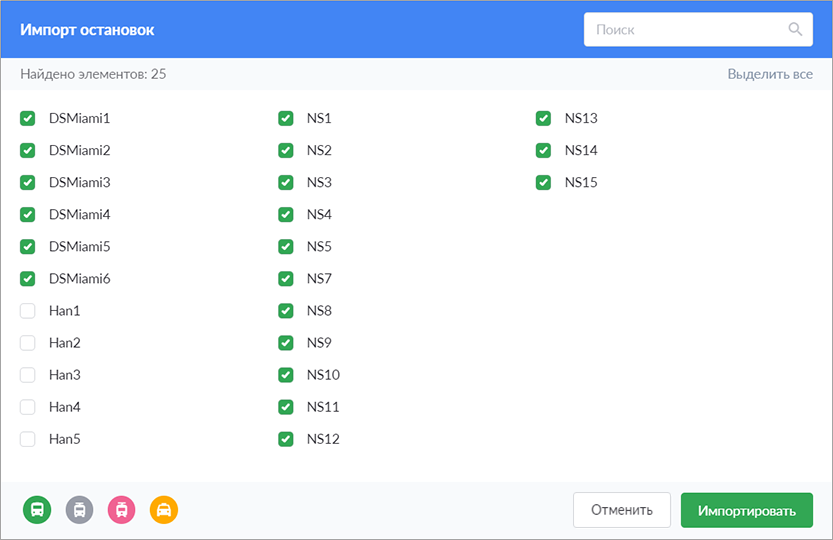This screenshot has width=833, height=540.
Task: Focus the Поиск search field
Action: 698,29
